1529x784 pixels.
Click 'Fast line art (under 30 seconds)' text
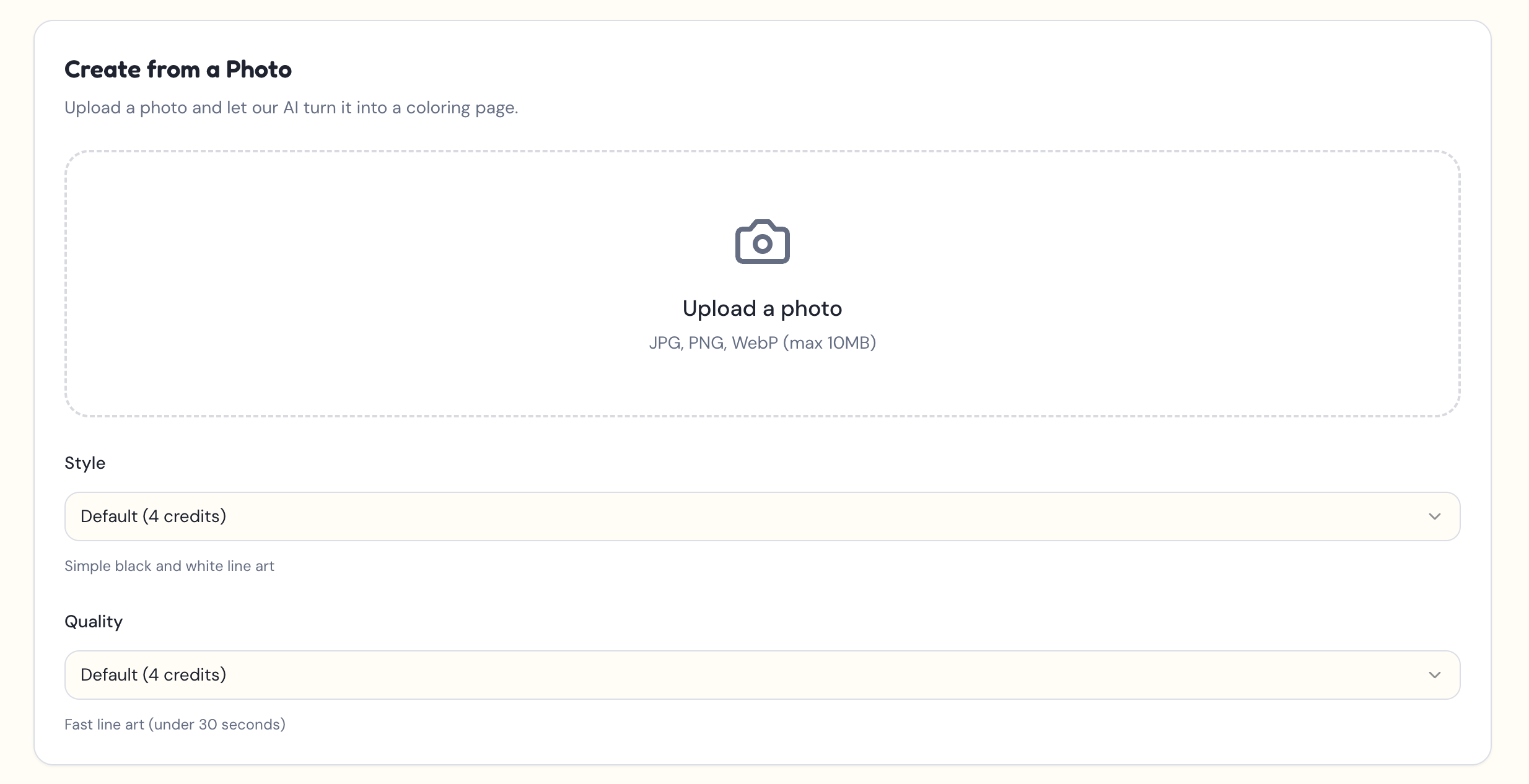175,724
